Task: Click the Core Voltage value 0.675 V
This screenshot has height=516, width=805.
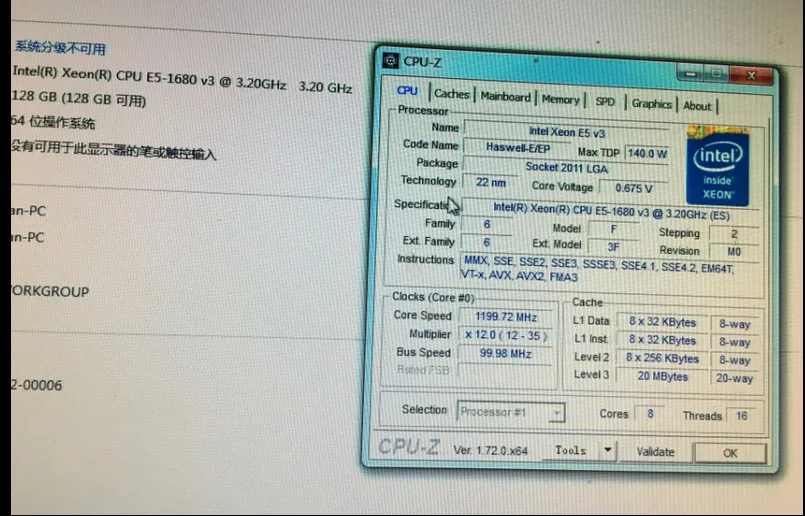Action: click(x=634, y=188)
